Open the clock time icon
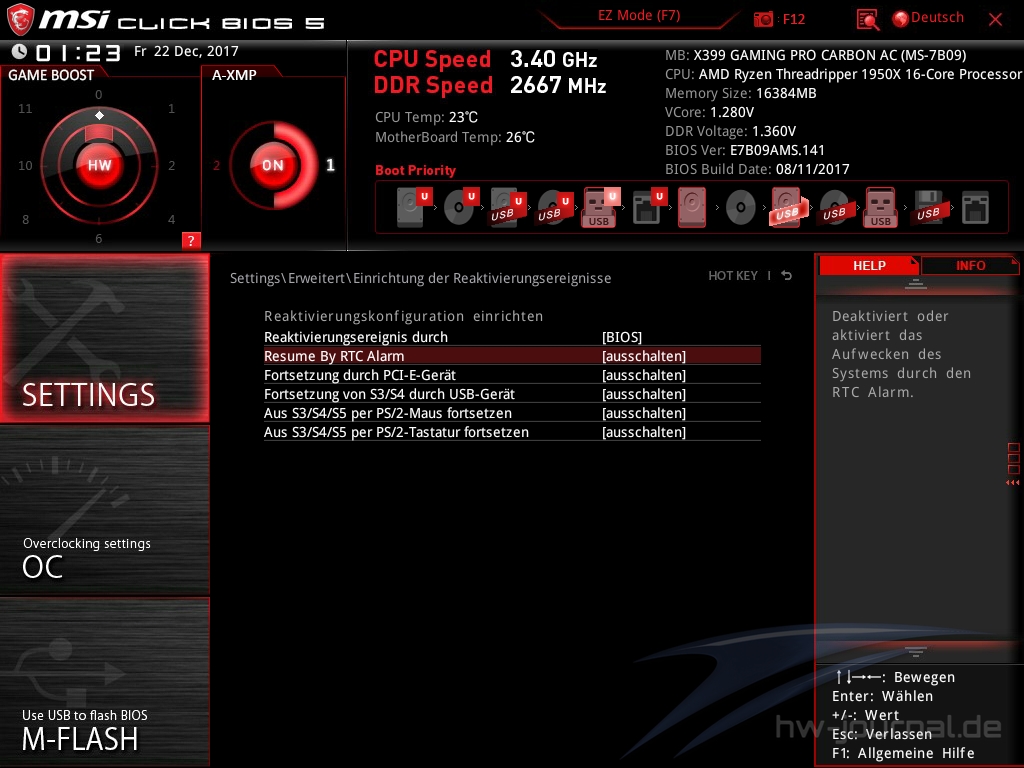This screenshot has width=1024, height=768. click(x=19, y=52)
